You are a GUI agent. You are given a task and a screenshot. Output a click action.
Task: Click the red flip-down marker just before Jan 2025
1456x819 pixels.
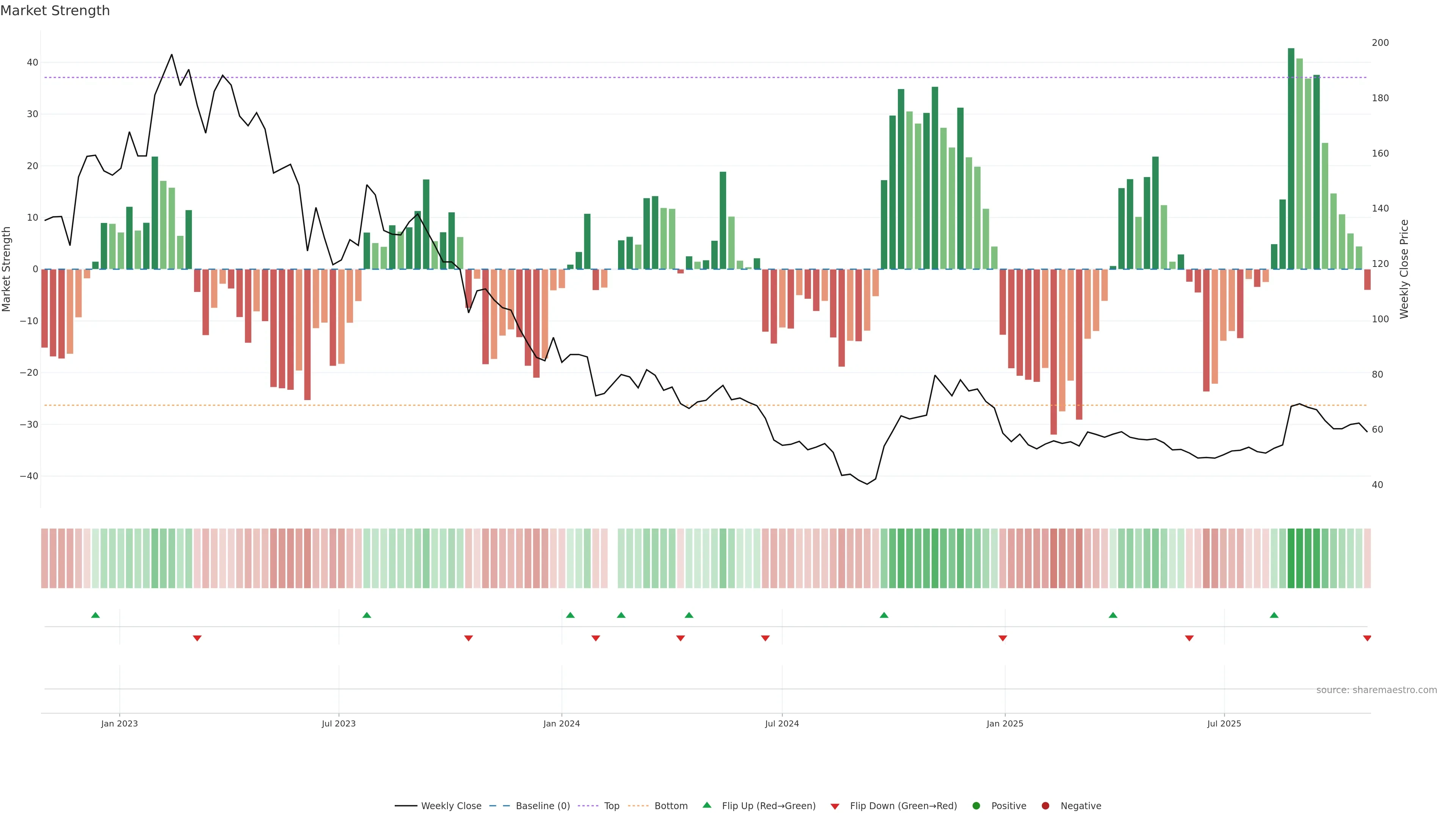[1003, 638]
